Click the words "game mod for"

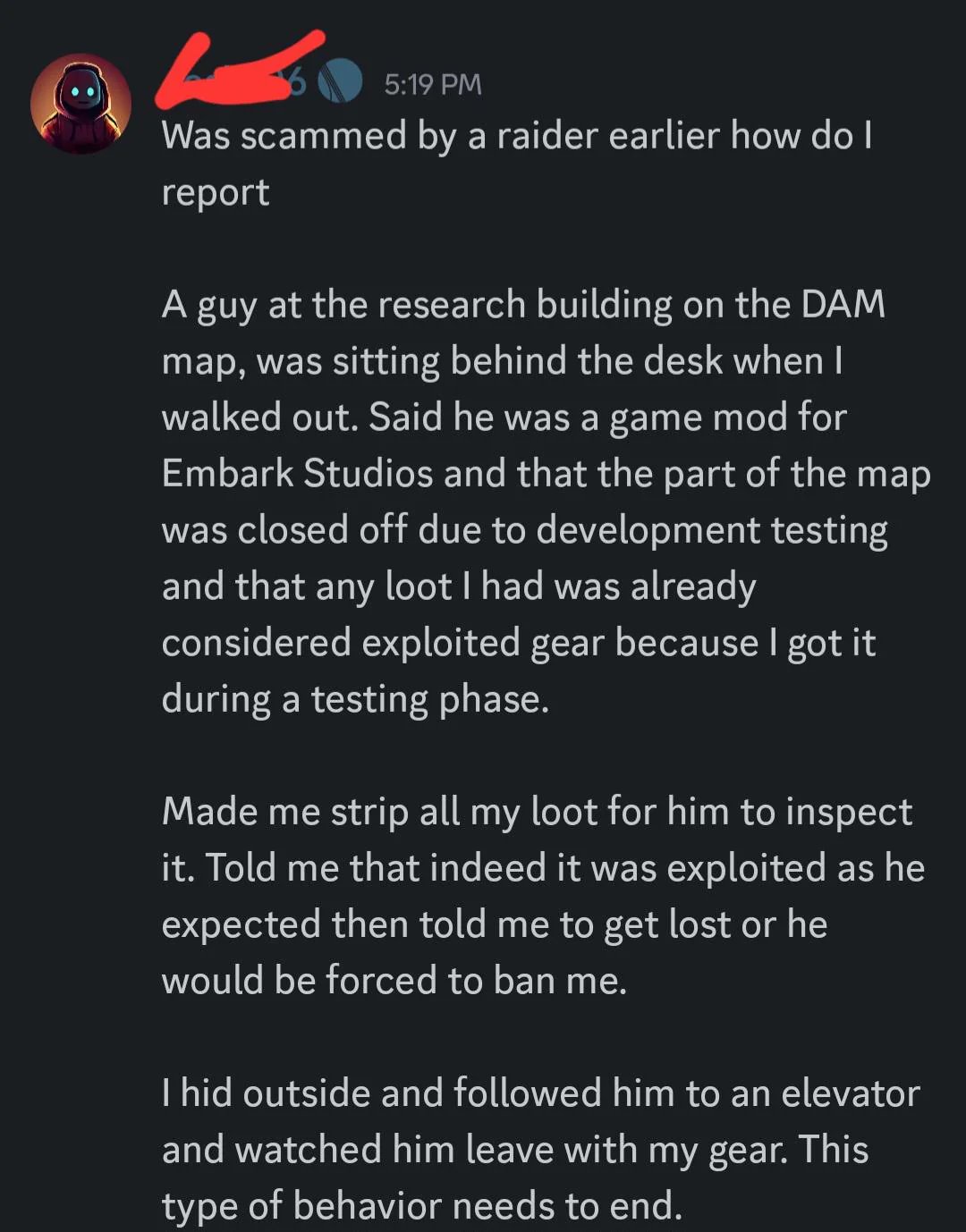pos(727,418)
